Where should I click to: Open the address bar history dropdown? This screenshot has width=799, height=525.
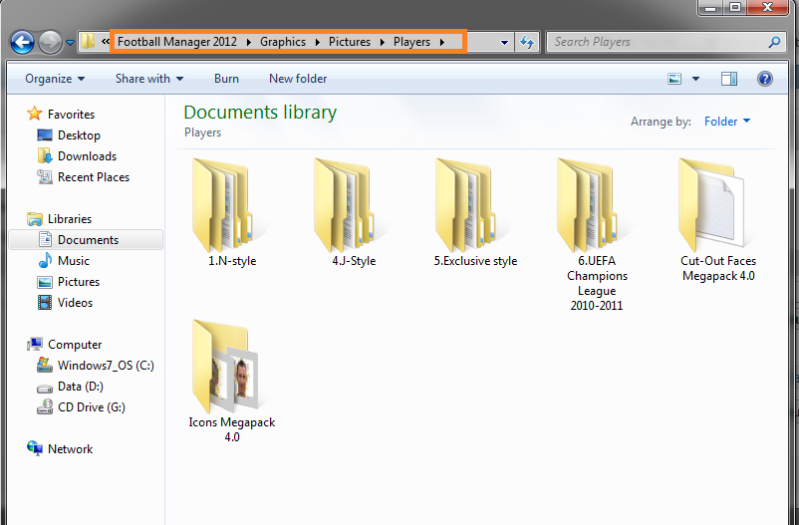point(504,42)
